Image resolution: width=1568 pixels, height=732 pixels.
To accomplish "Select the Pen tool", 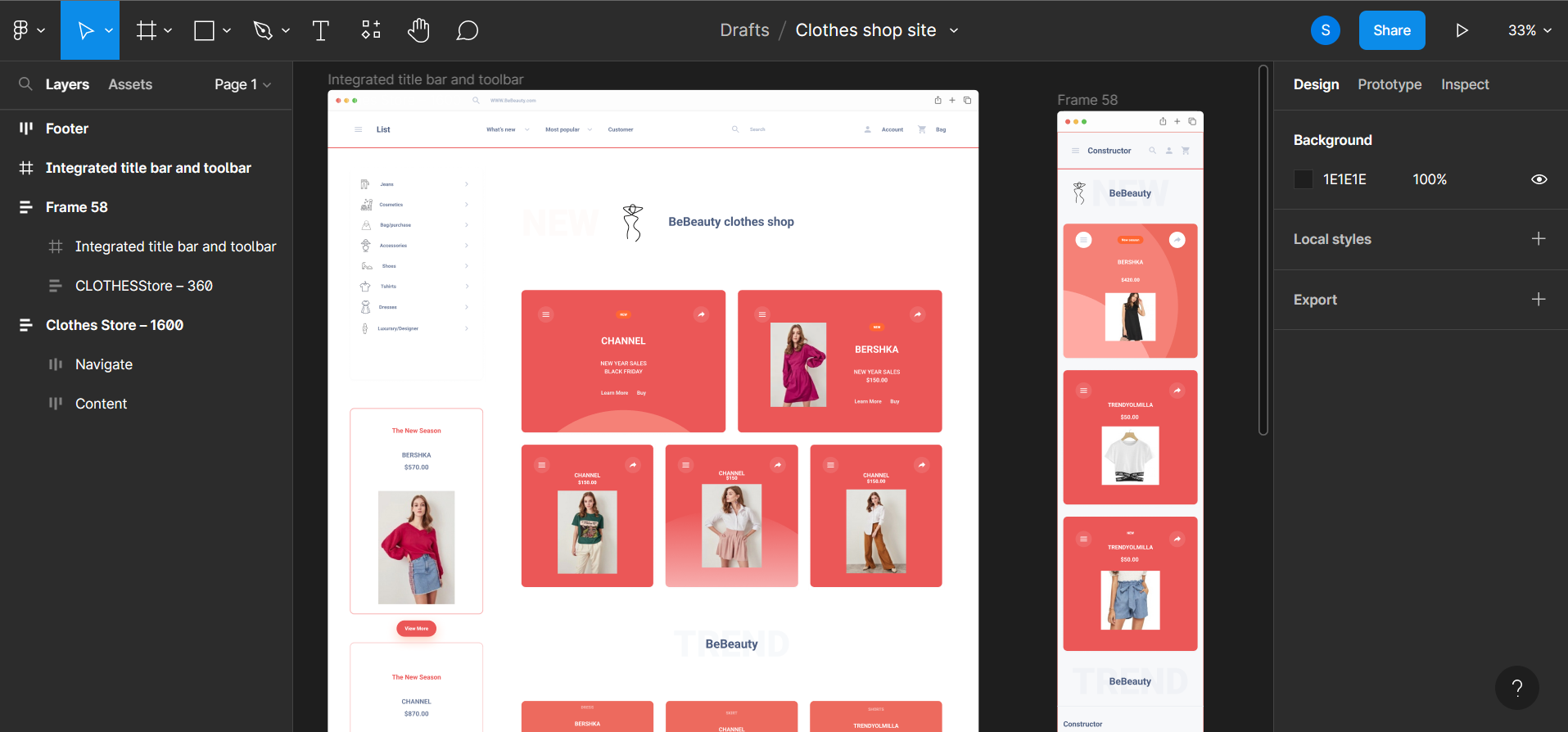I will tap(263, 30).
